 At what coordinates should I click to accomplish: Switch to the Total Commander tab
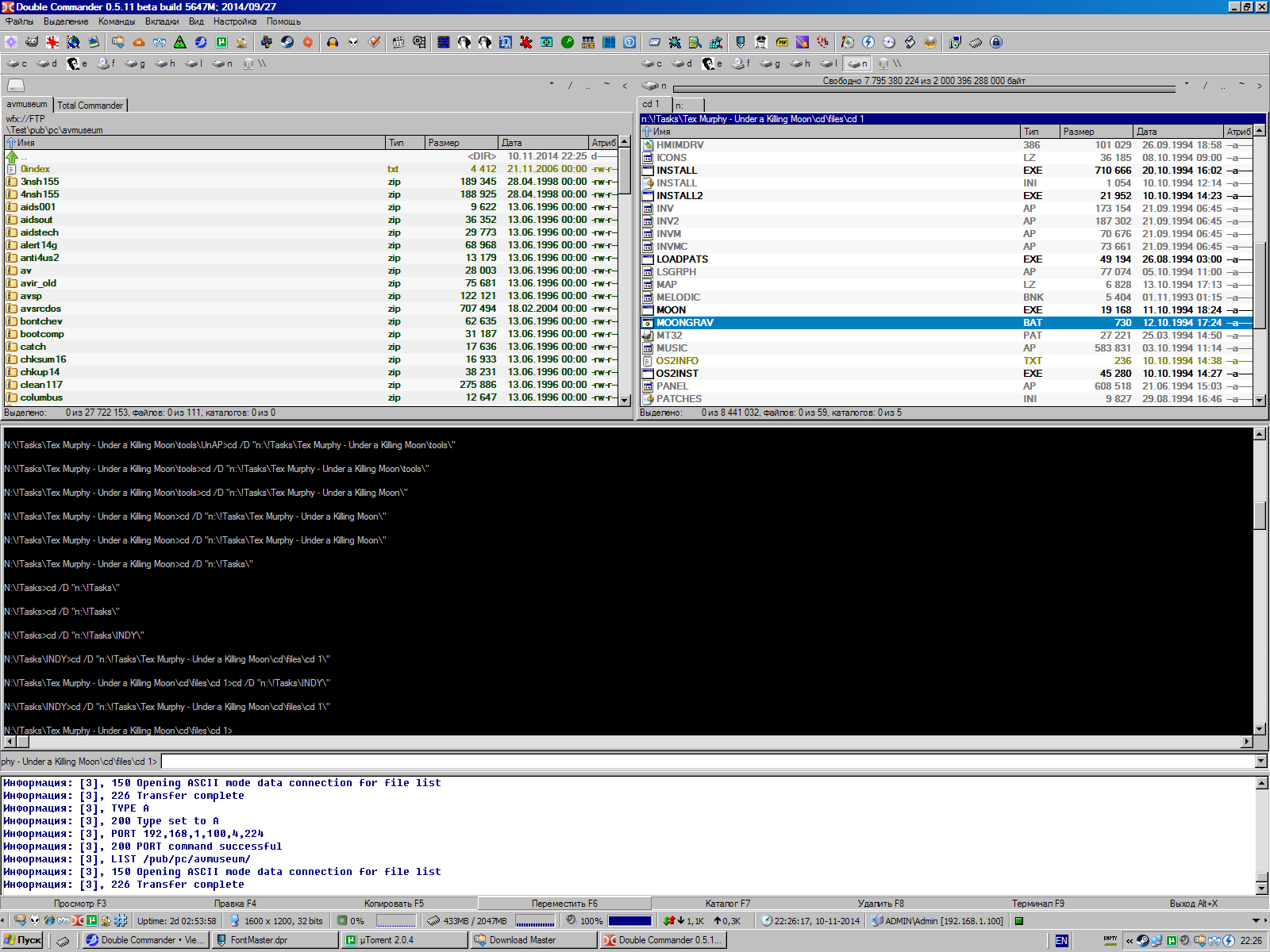pos(90,105)
